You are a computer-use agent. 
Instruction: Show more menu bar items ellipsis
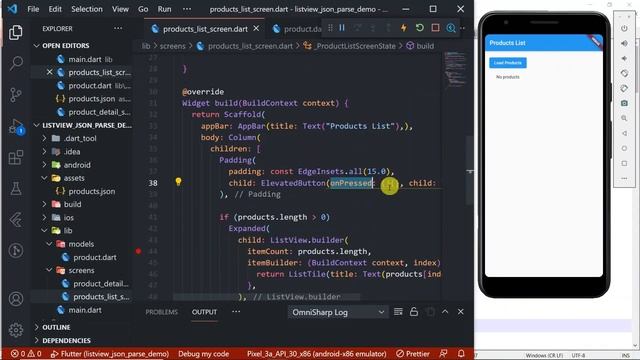tap(187, 9)
